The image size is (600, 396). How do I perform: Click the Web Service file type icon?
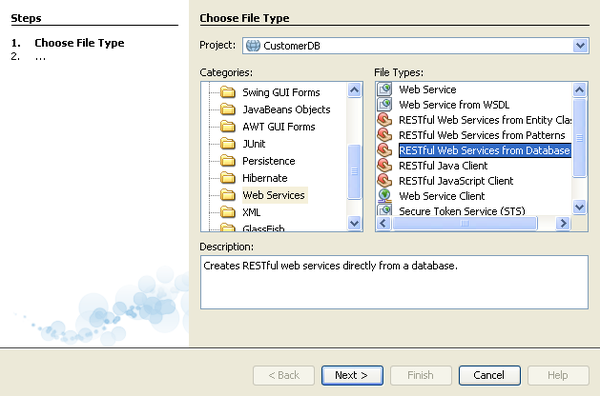click(x=385, y=89)
